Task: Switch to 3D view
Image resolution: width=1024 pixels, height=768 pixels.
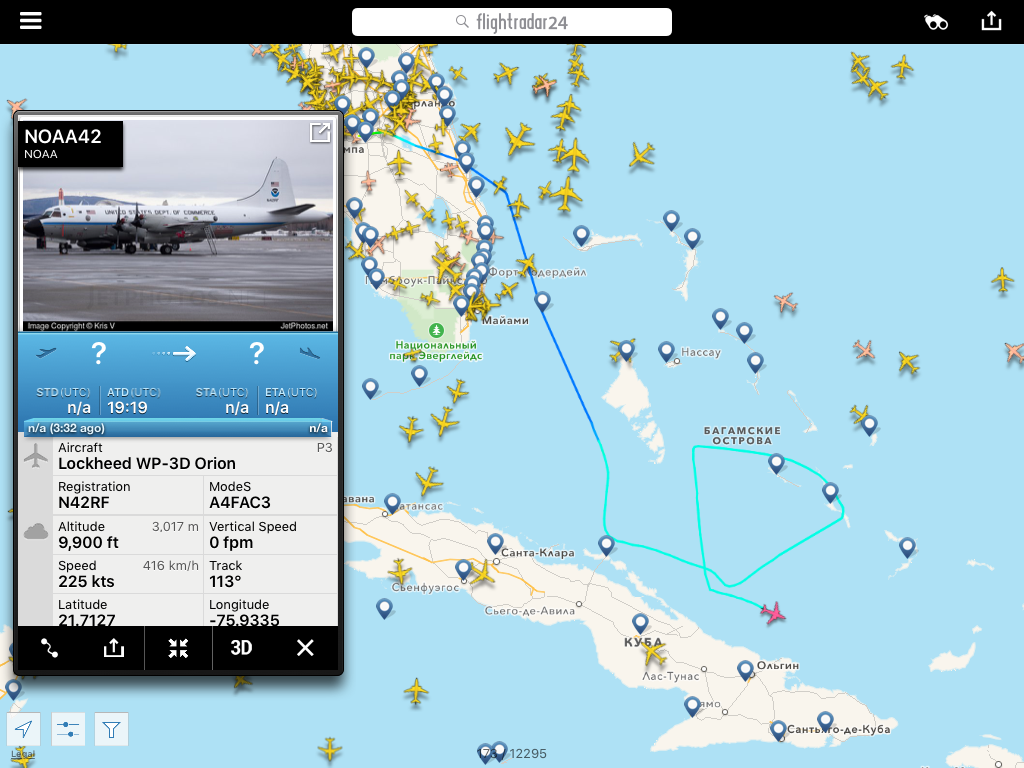Action: click(x=241, y=647)
